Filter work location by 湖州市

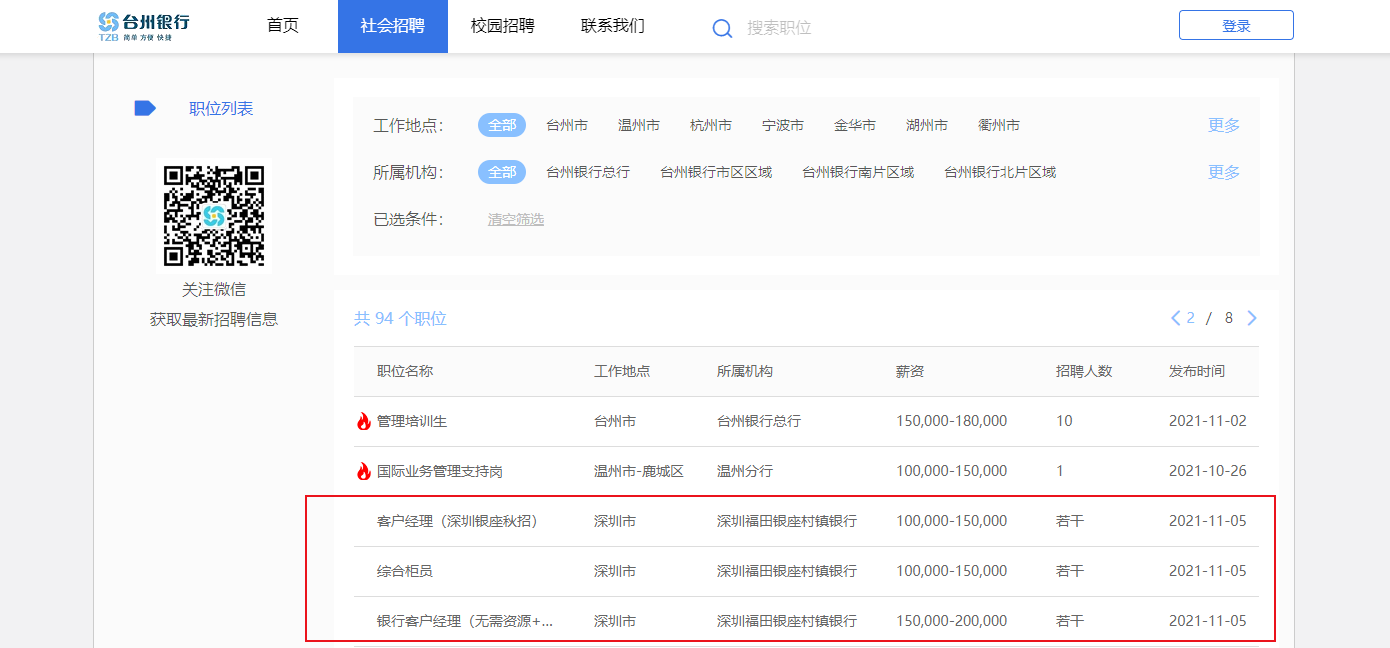[x=927, y=125]
